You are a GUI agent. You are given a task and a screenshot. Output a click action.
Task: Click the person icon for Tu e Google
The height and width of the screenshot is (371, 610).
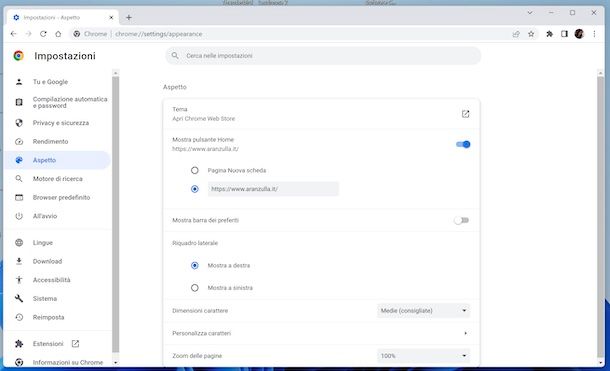click(x=19, y=82)
